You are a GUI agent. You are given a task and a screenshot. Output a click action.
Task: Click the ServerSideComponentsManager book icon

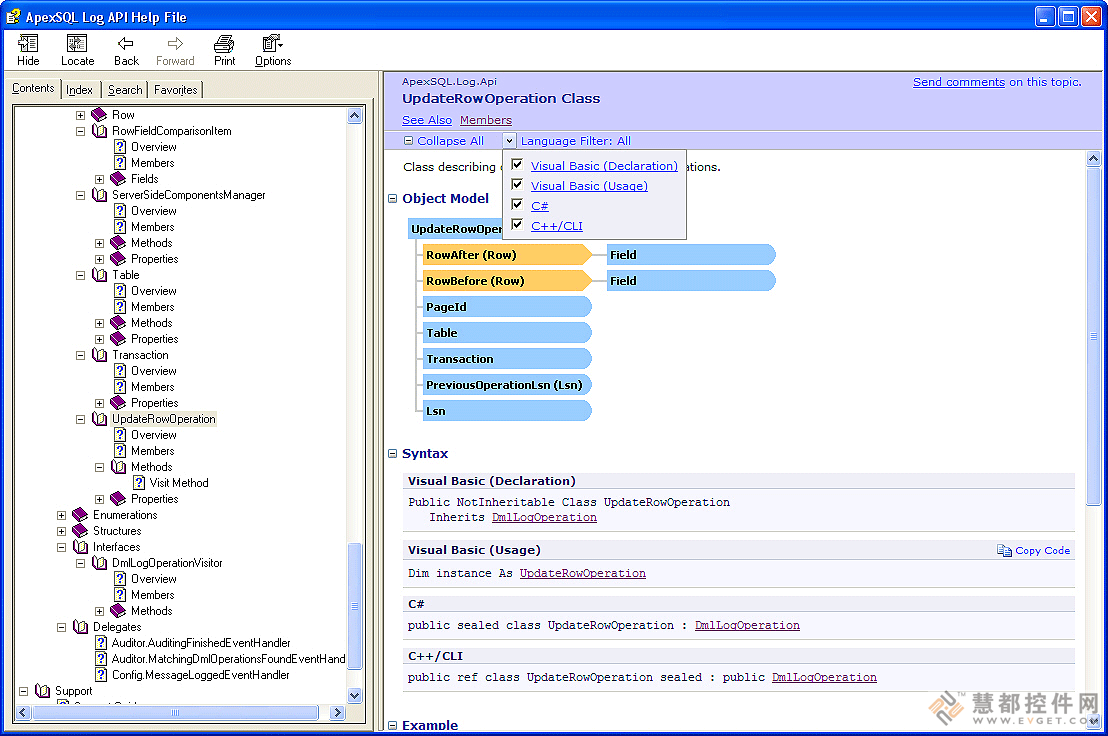point(100,195)
